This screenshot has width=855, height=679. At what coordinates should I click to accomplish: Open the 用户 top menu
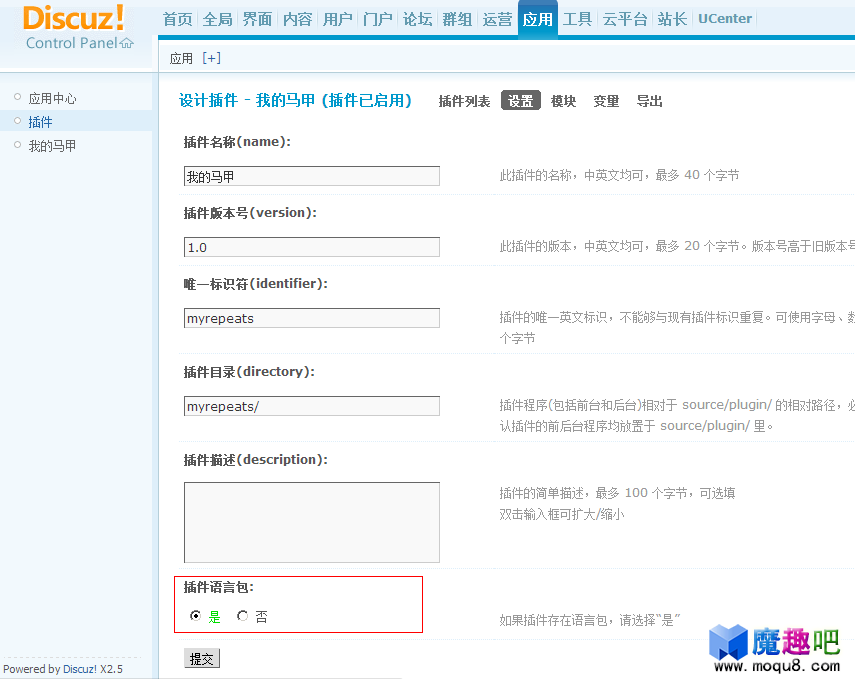point(338,19)
